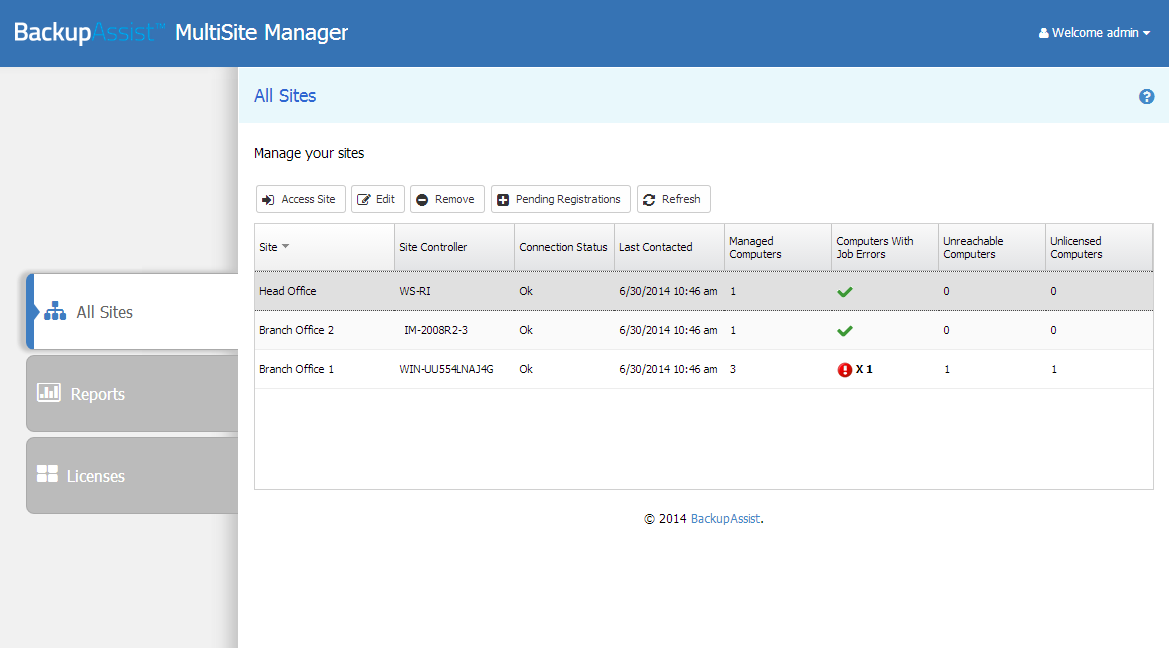This screenshot has width=1169, height=648.
Task: Click the red job error icon for Branch Office 1
Action: (844, 370)
